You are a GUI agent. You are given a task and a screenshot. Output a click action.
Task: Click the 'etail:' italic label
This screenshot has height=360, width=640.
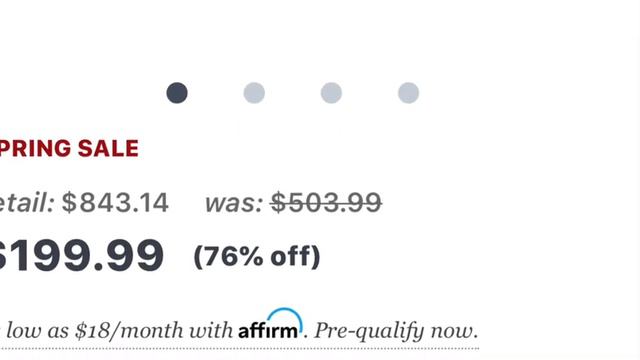[27, 203]
